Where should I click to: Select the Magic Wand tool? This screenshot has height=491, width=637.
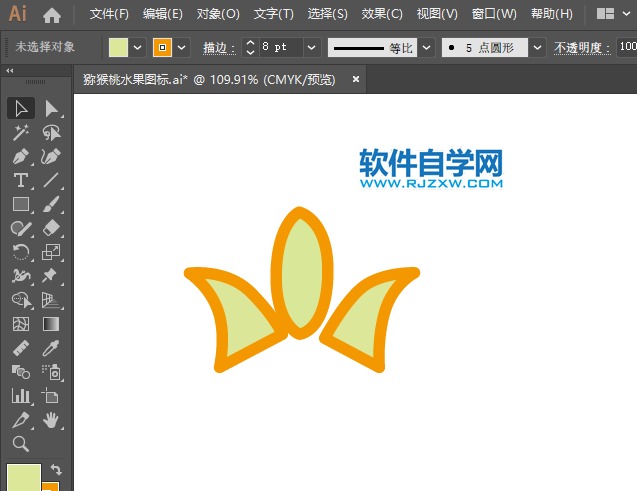pos(21,132)
